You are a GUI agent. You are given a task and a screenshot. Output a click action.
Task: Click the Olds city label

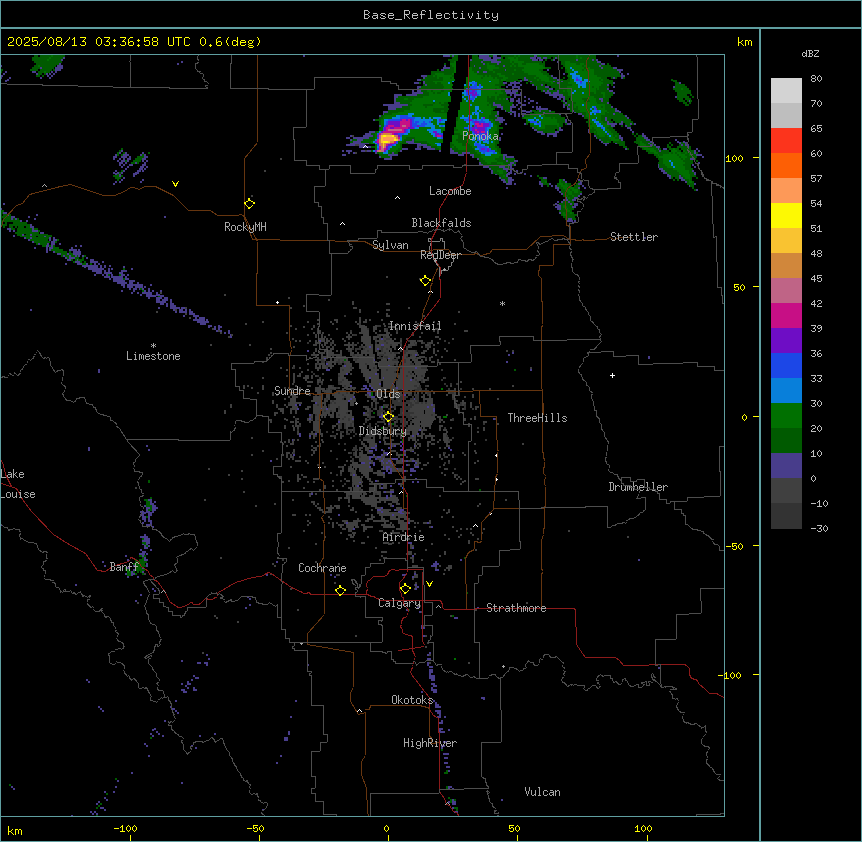388,394
